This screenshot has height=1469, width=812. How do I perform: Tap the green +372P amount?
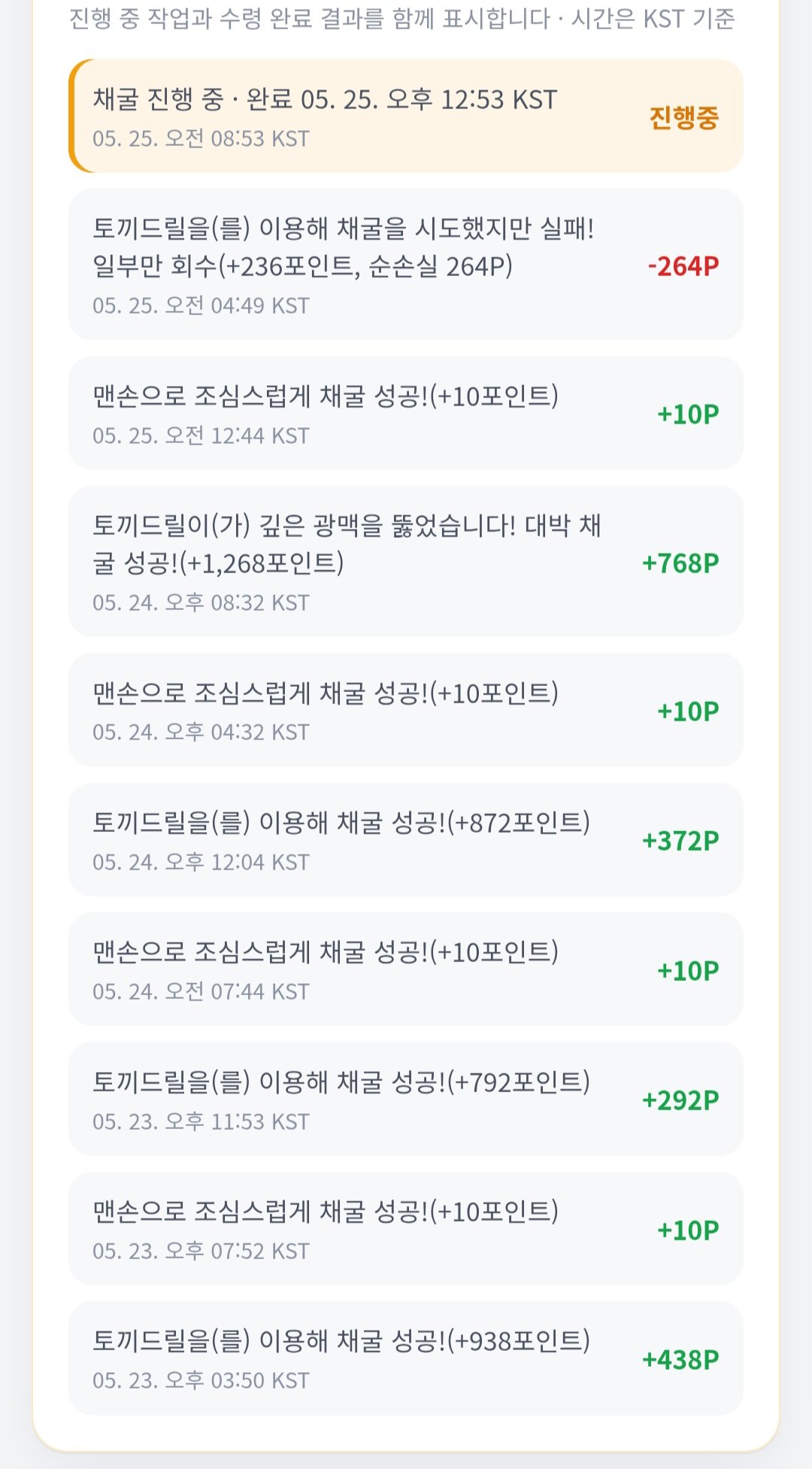680,840
